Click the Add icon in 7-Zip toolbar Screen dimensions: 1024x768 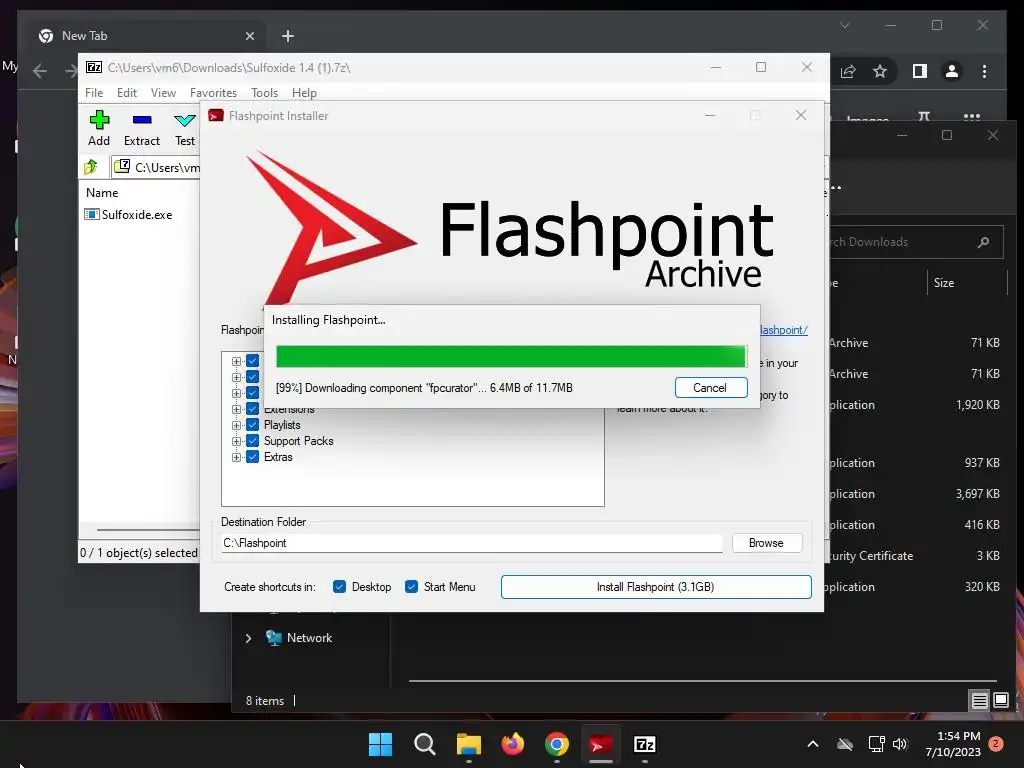pyautogui.click(x=99, y=120)
